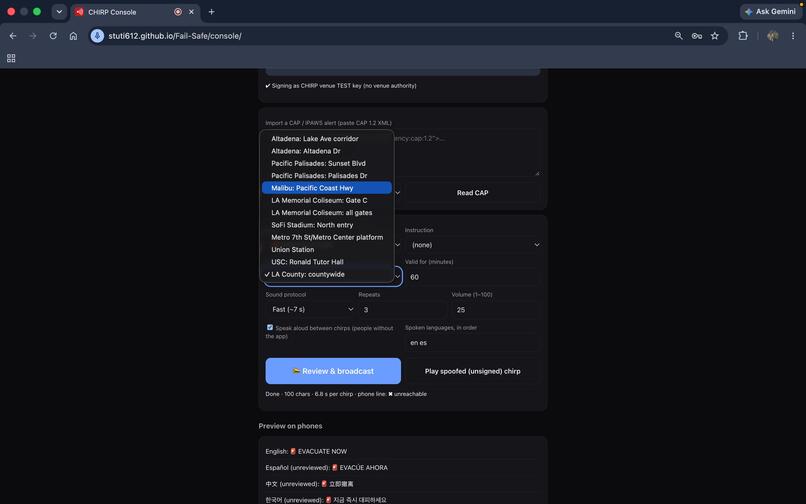
Task: Click the Read CAP button
Action: 472,193
